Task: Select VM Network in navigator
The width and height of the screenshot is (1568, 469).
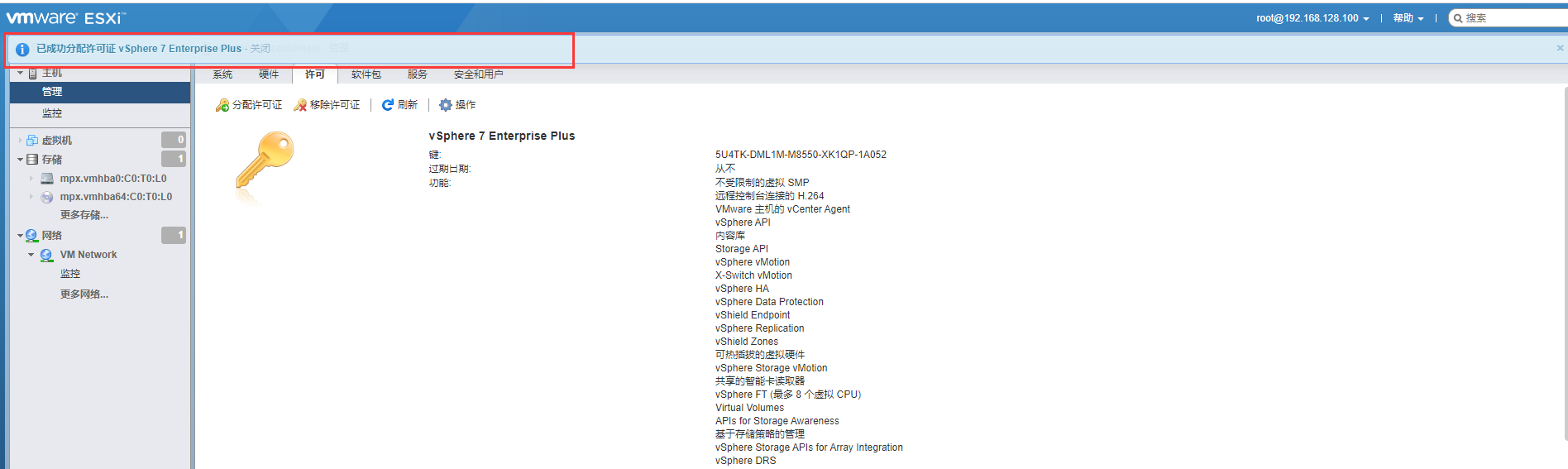Action: pos(88,255)
